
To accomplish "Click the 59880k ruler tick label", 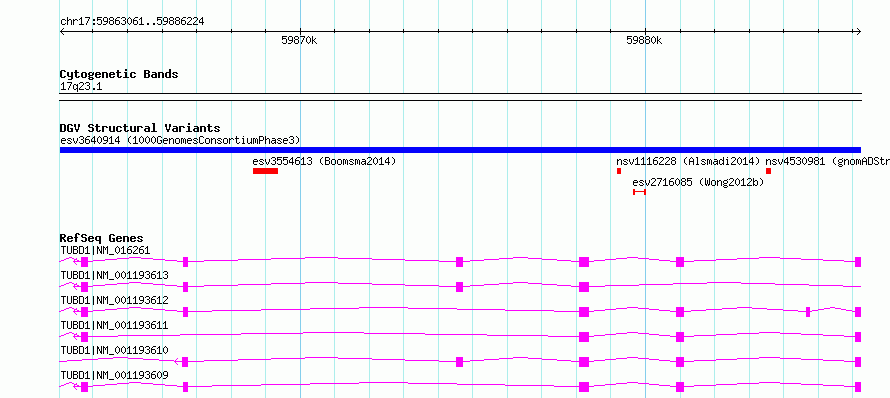I will (644, 41).
